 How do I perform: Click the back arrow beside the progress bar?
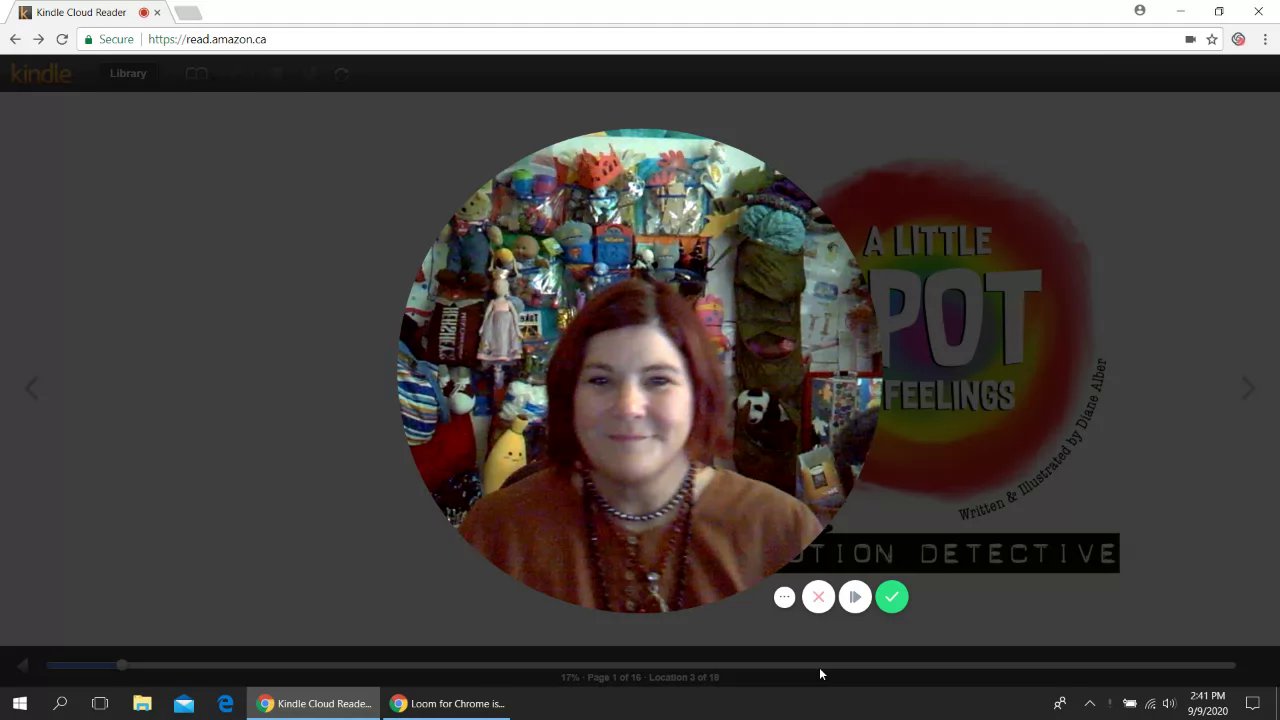pos(22,665)
